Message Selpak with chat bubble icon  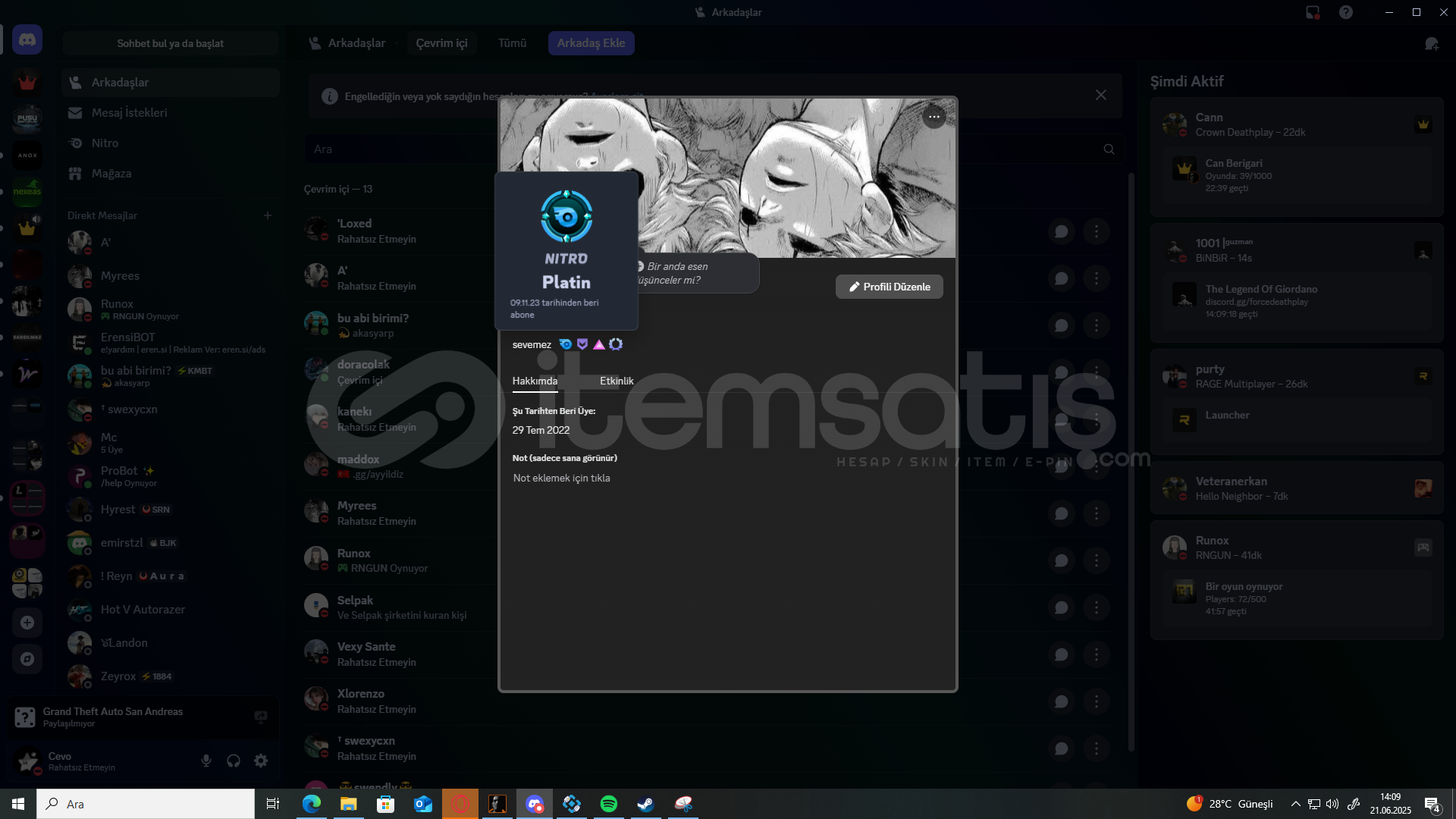[1062, 607]
